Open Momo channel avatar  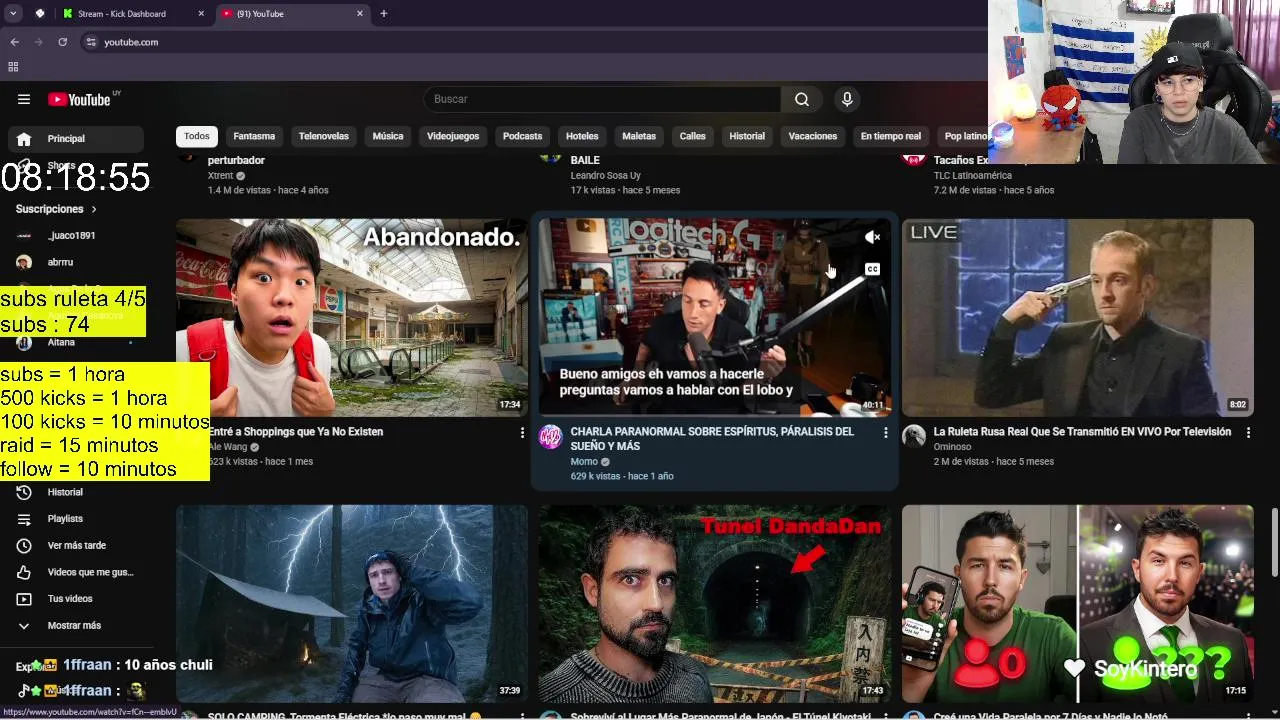tap(551, 437)
